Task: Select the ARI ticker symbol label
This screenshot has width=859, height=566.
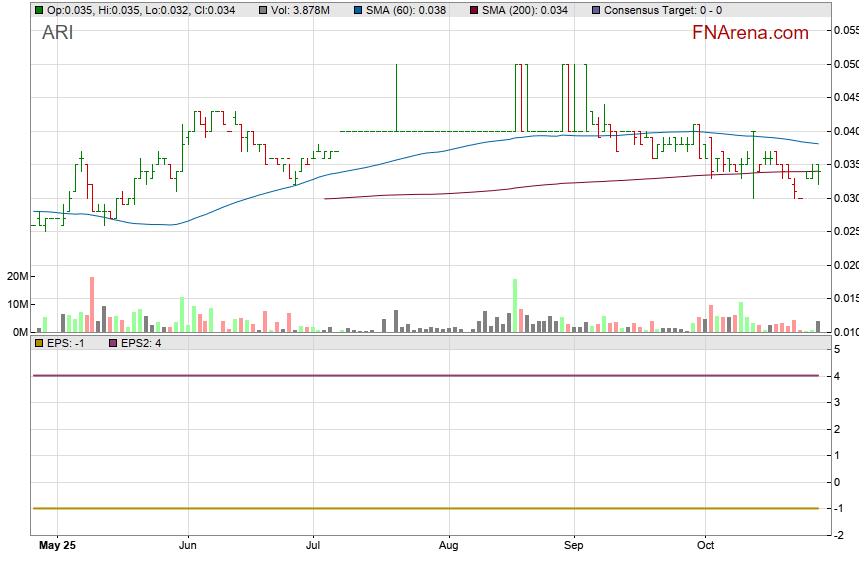Action: click(x=57, y=32)
